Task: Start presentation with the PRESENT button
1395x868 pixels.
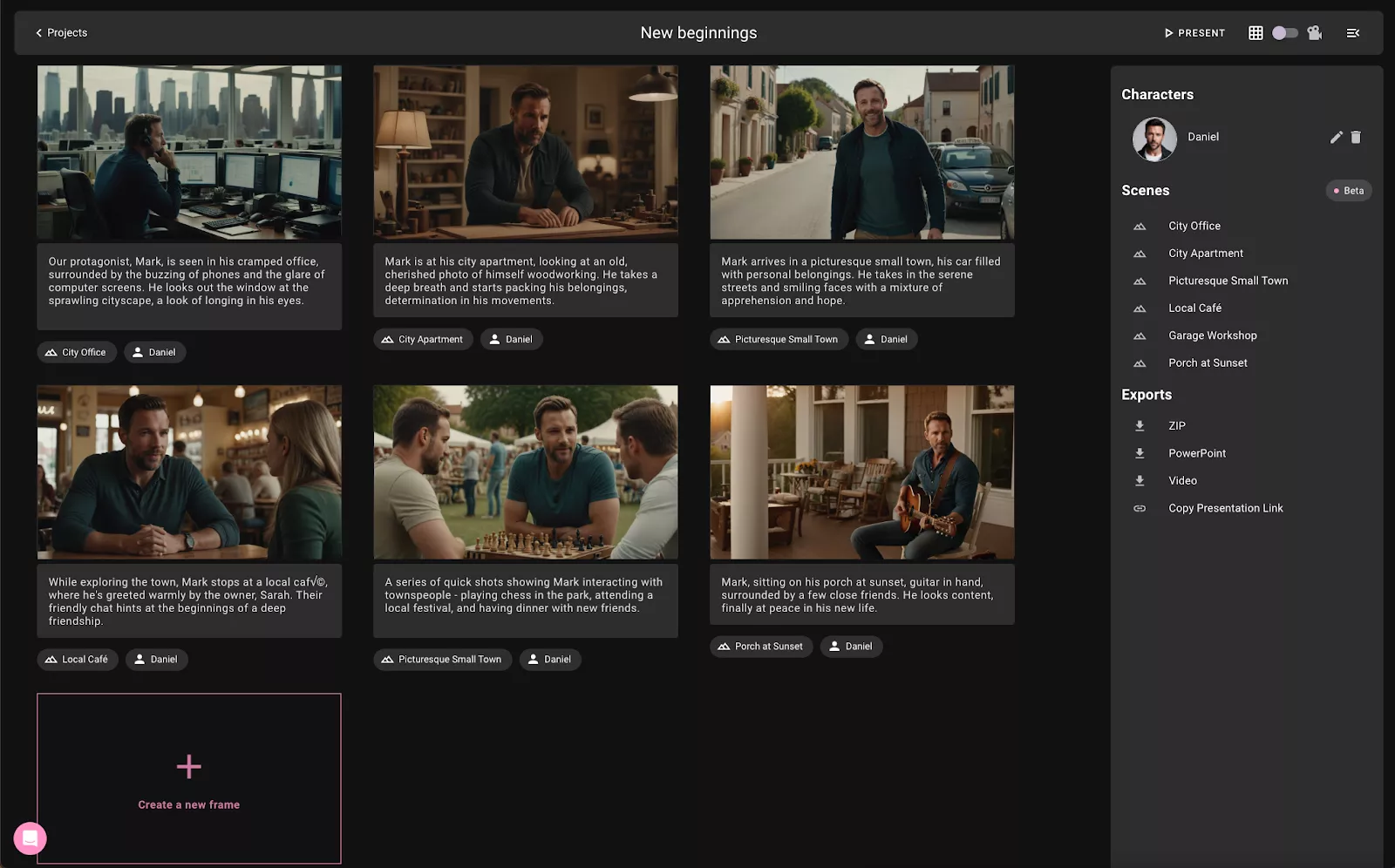Action: point(1194,33)
